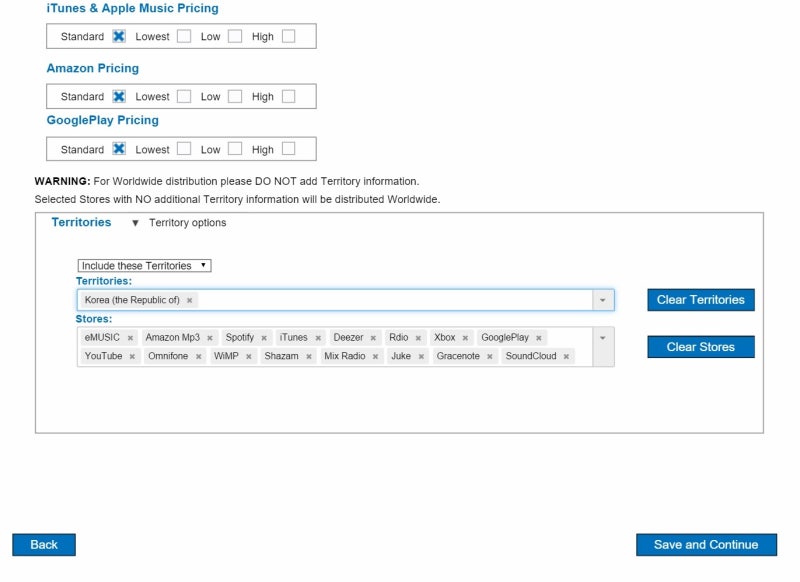Check Low for GooglePlay Pricing
This screenshot has height=582, width=800.
point(235,148)
